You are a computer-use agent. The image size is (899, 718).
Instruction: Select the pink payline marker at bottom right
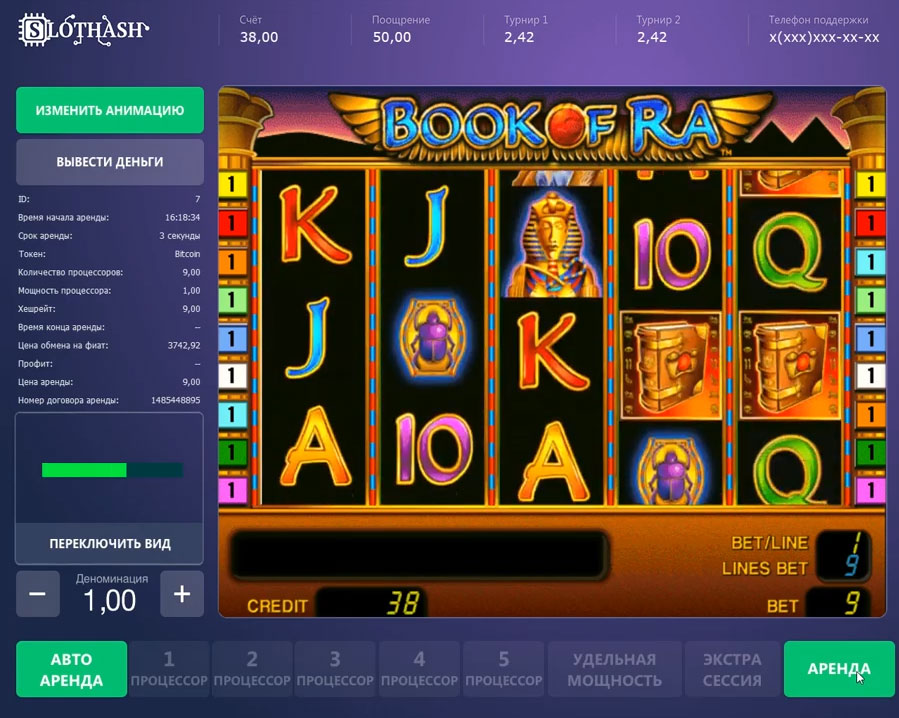click(x=870, y=490)
